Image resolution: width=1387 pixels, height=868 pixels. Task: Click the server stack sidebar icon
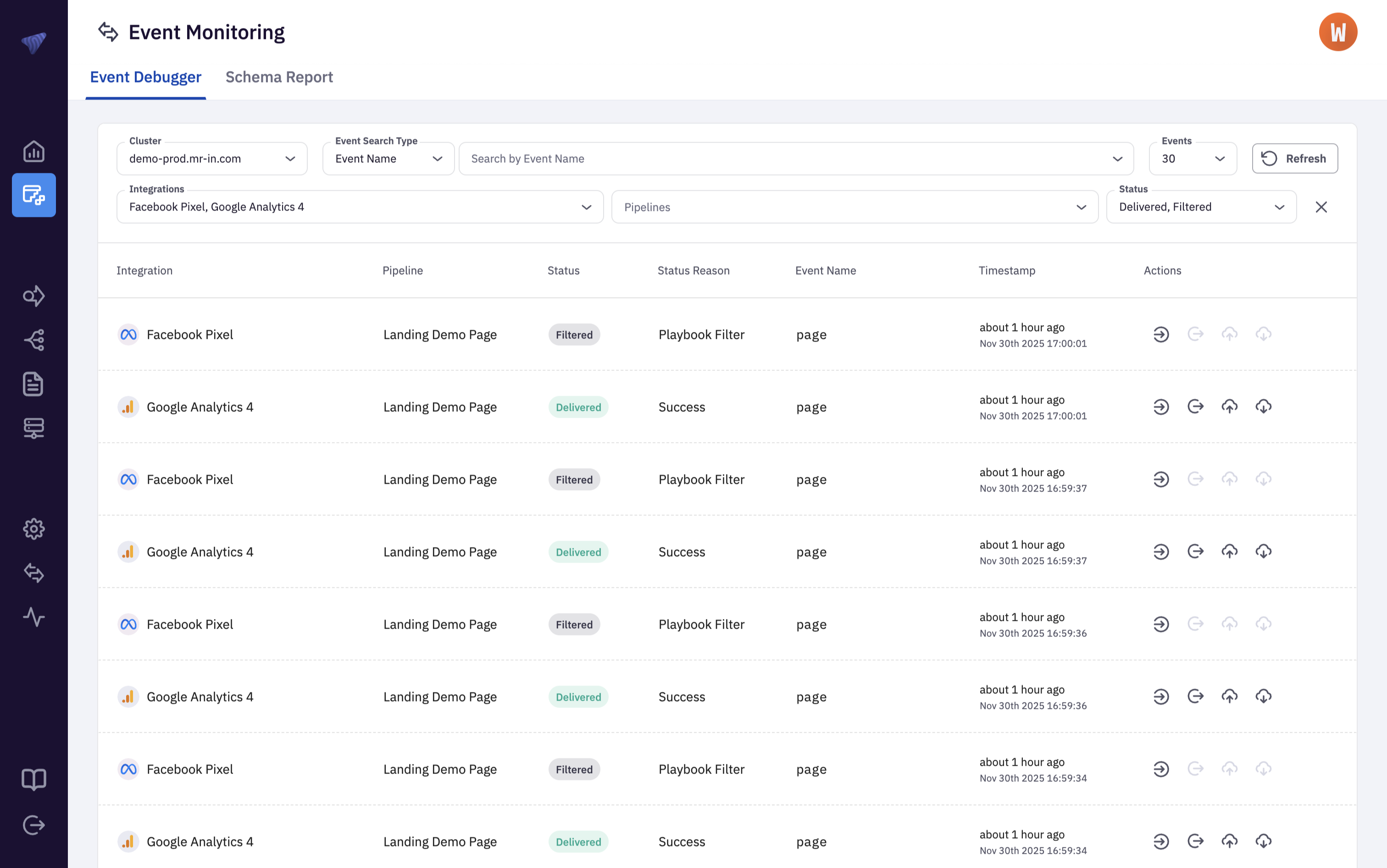(x=33, y=428)
